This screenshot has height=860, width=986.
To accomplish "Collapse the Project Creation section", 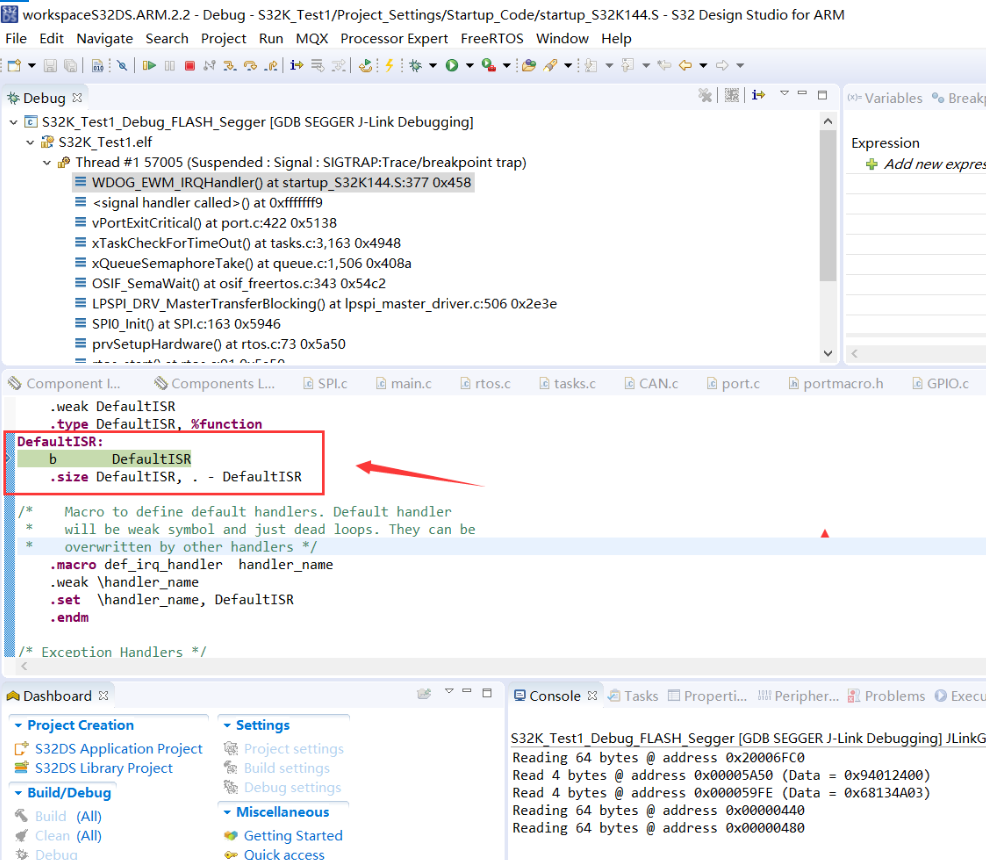I will pos(18,725).
